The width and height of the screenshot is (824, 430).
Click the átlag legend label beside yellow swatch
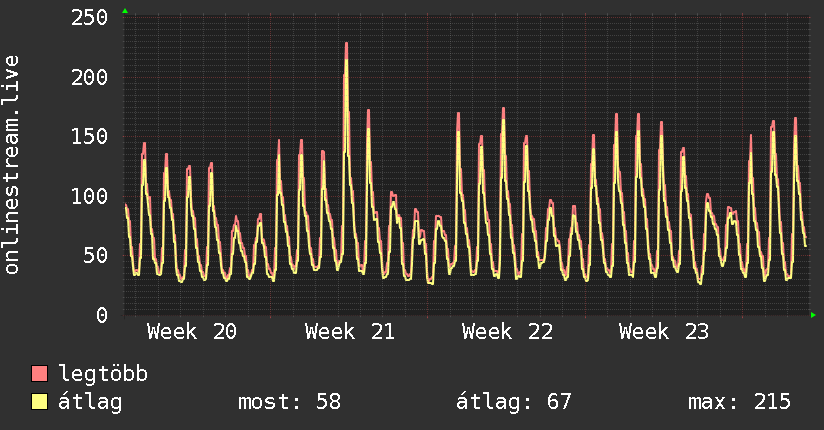(90, 402)
